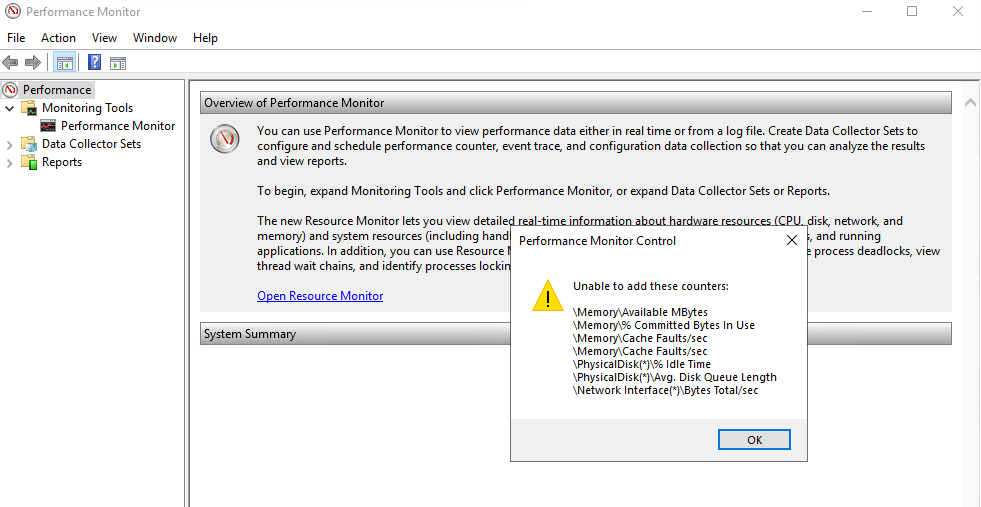Expand the Data Collector Sets node
The width and height of the screenshot is (981, 507).
pos(10,144)
